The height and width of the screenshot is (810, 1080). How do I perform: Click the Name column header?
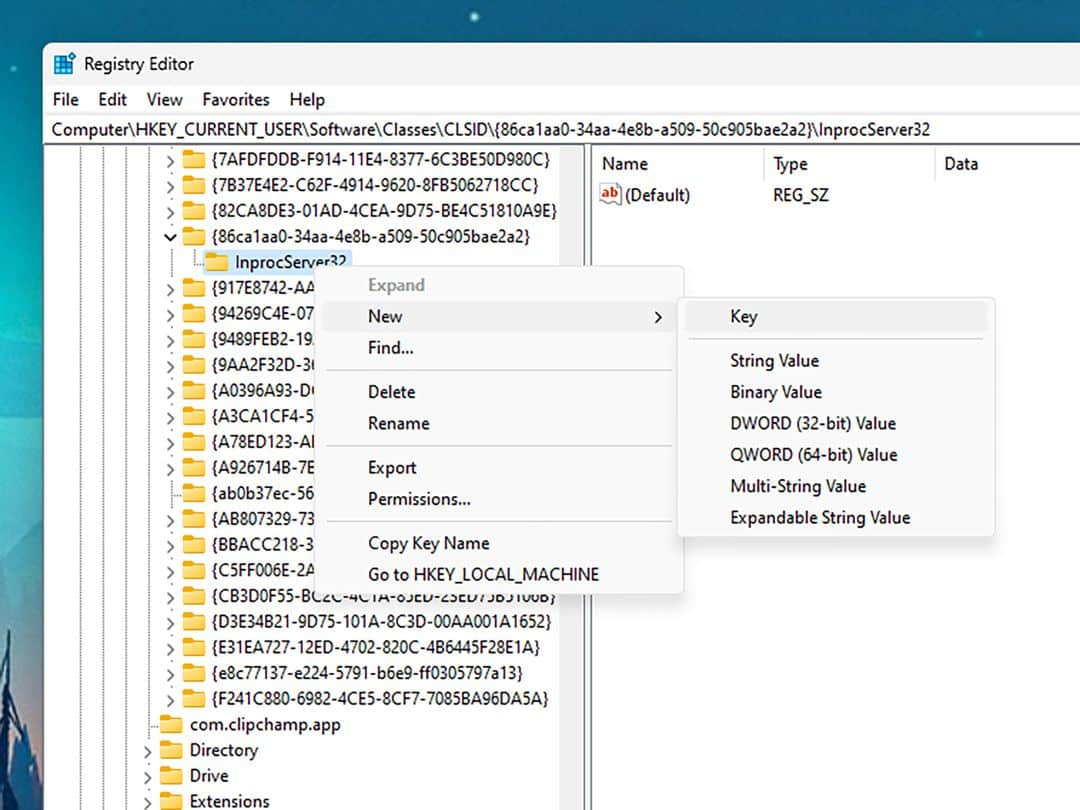tap(677, 164)
